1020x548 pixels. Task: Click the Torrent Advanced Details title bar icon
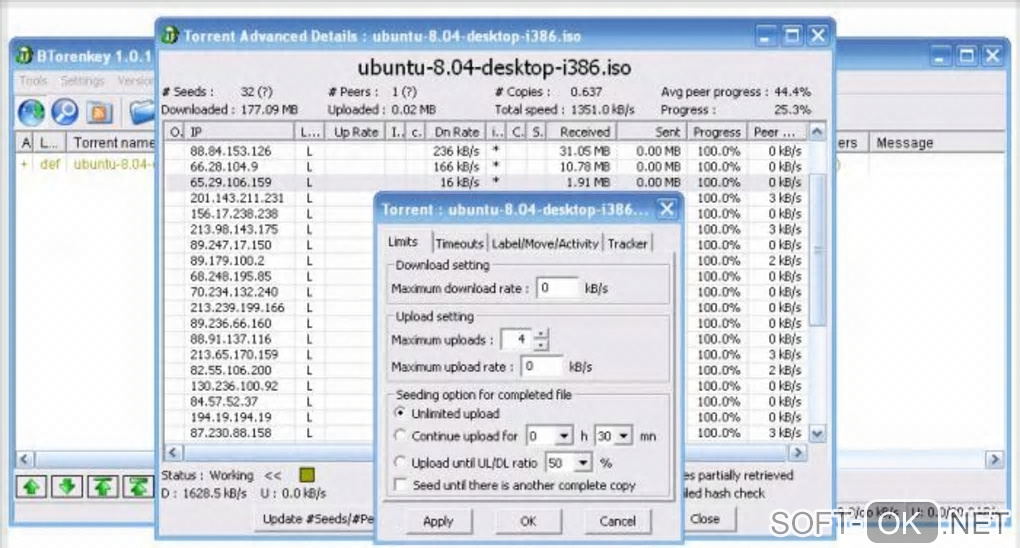[170, 35]
